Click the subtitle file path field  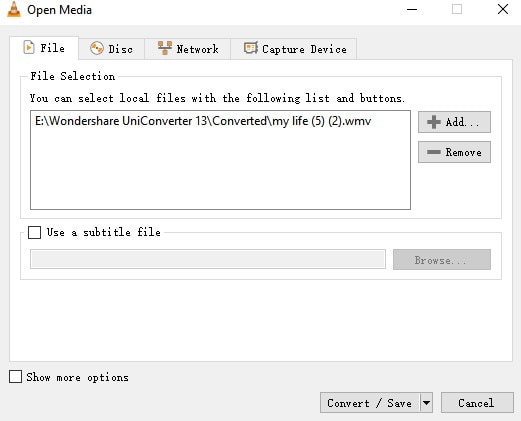click(x=208, y=259)
